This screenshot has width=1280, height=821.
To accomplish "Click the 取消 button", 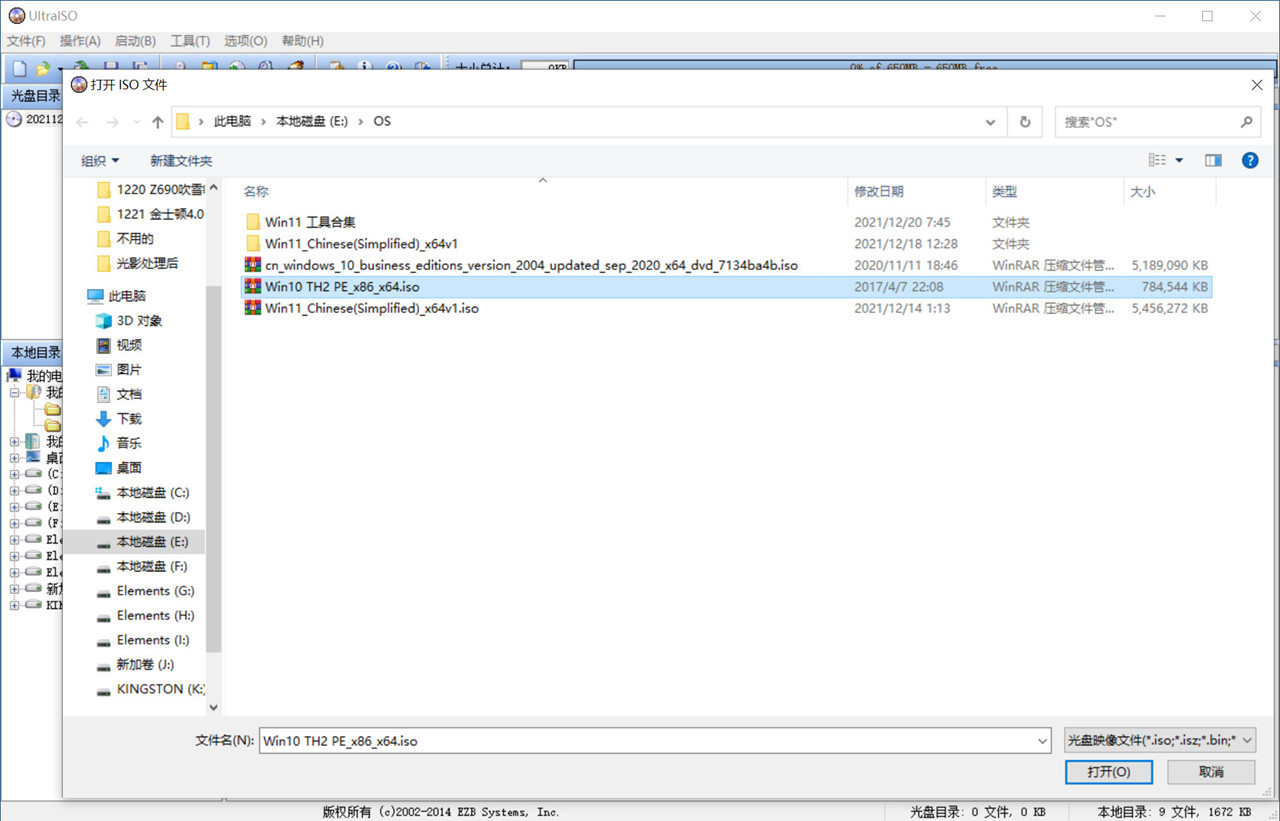I will 1211,771.
